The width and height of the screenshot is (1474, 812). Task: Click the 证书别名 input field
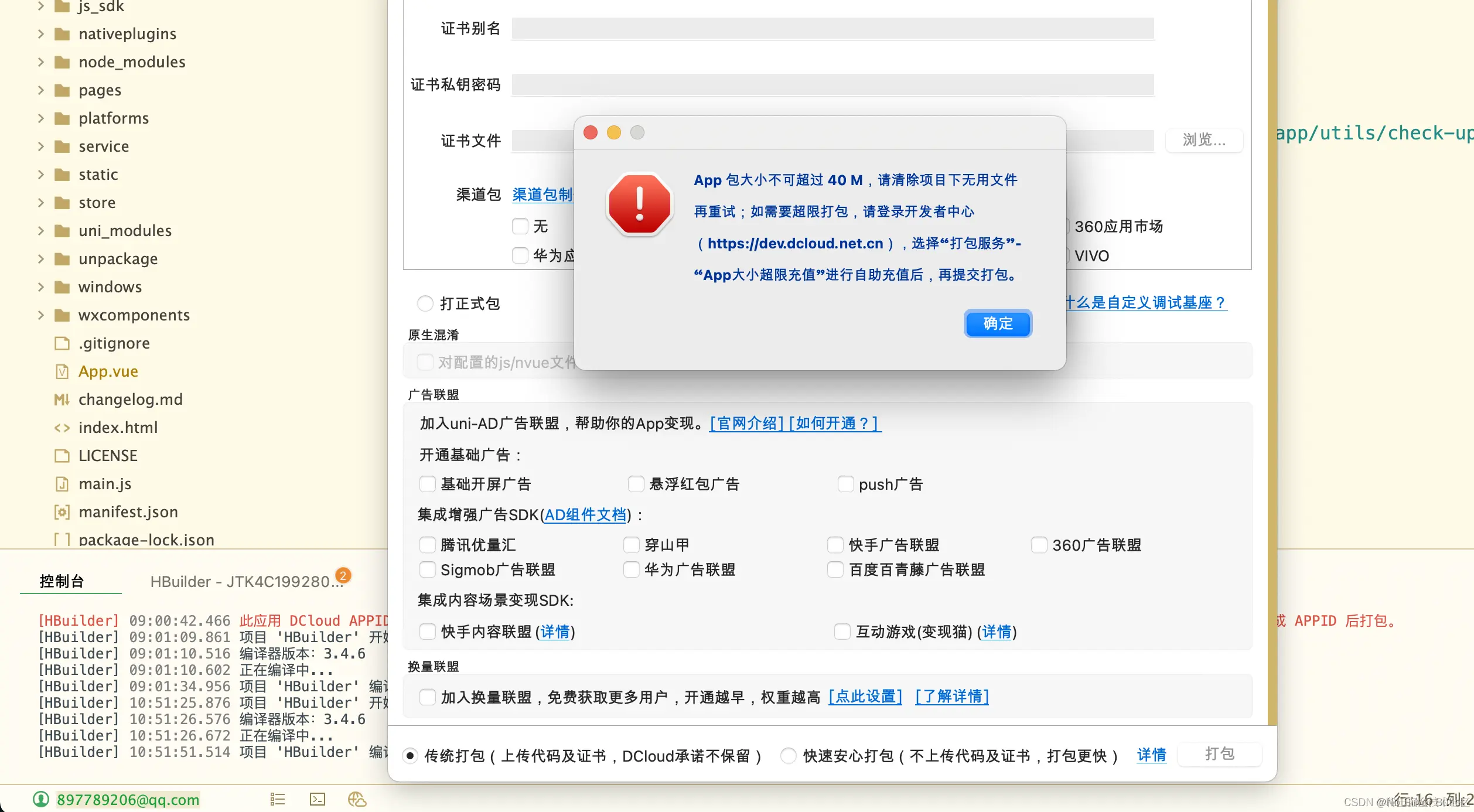click(832, 28)
